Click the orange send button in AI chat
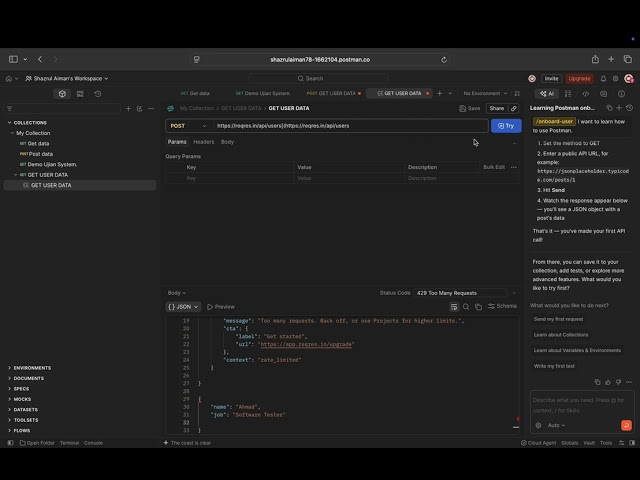Screen dimensions: 640x480 click(x=626, y=425)
